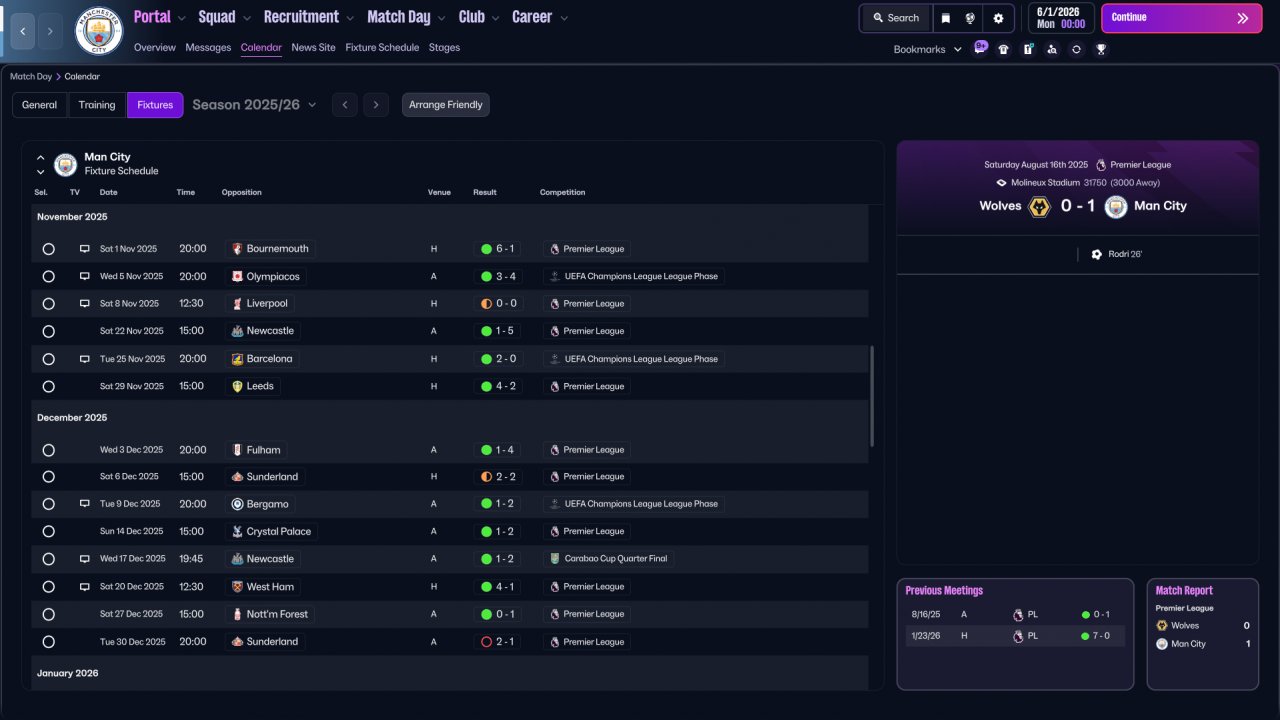
Task: Select the radio button for the Fulham fixture
Action: coord(48,450)
